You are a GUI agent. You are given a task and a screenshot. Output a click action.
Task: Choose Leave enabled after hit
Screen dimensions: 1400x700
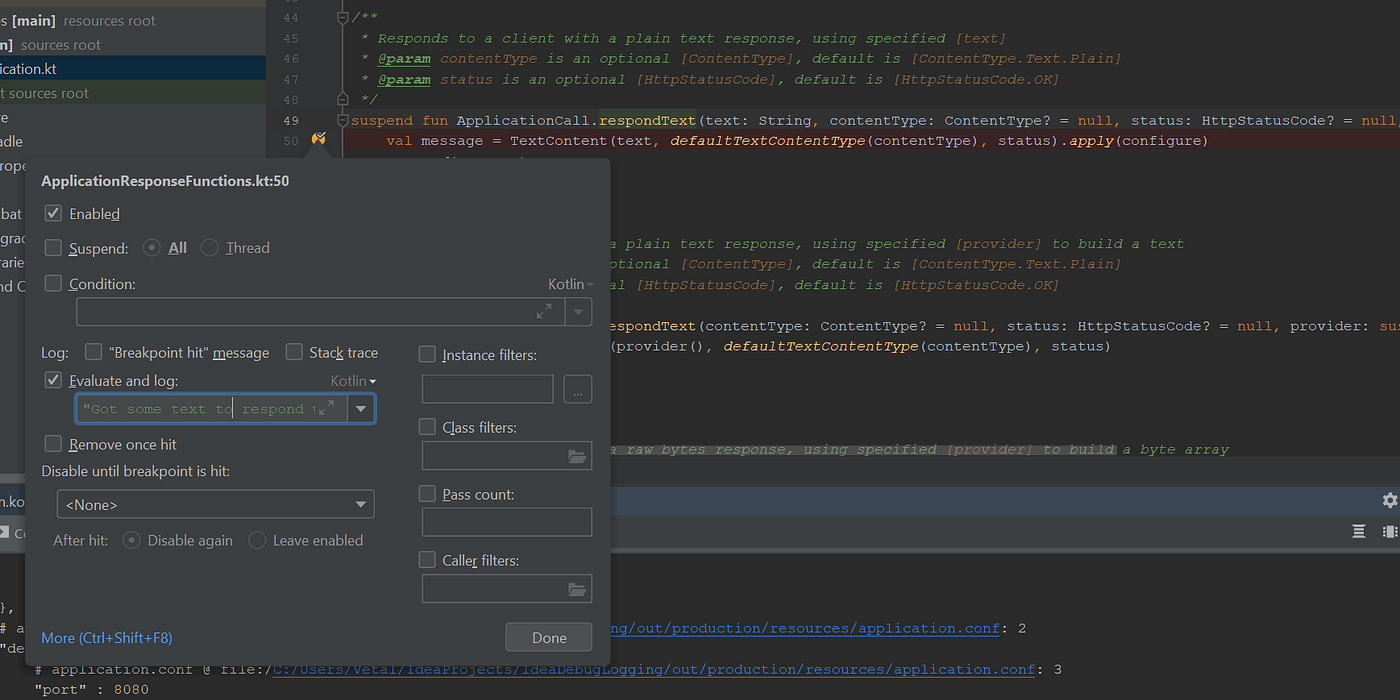pyautogui.click(x=258, y=540)
